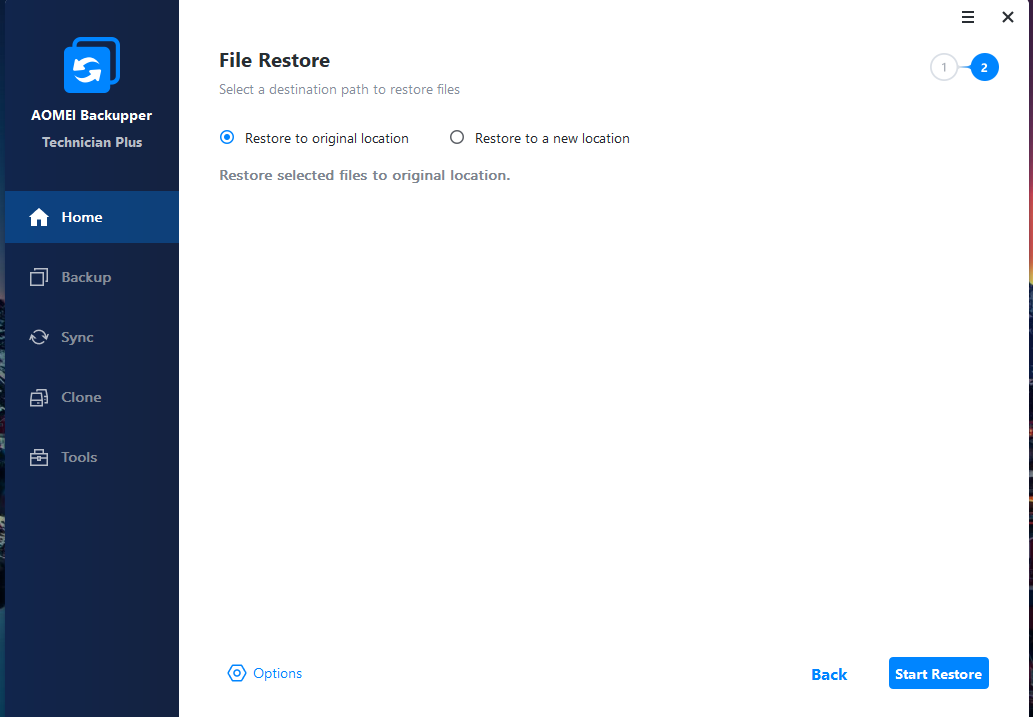
Task: Go to step 1 in the progress indicator
Action: (943, 68)
